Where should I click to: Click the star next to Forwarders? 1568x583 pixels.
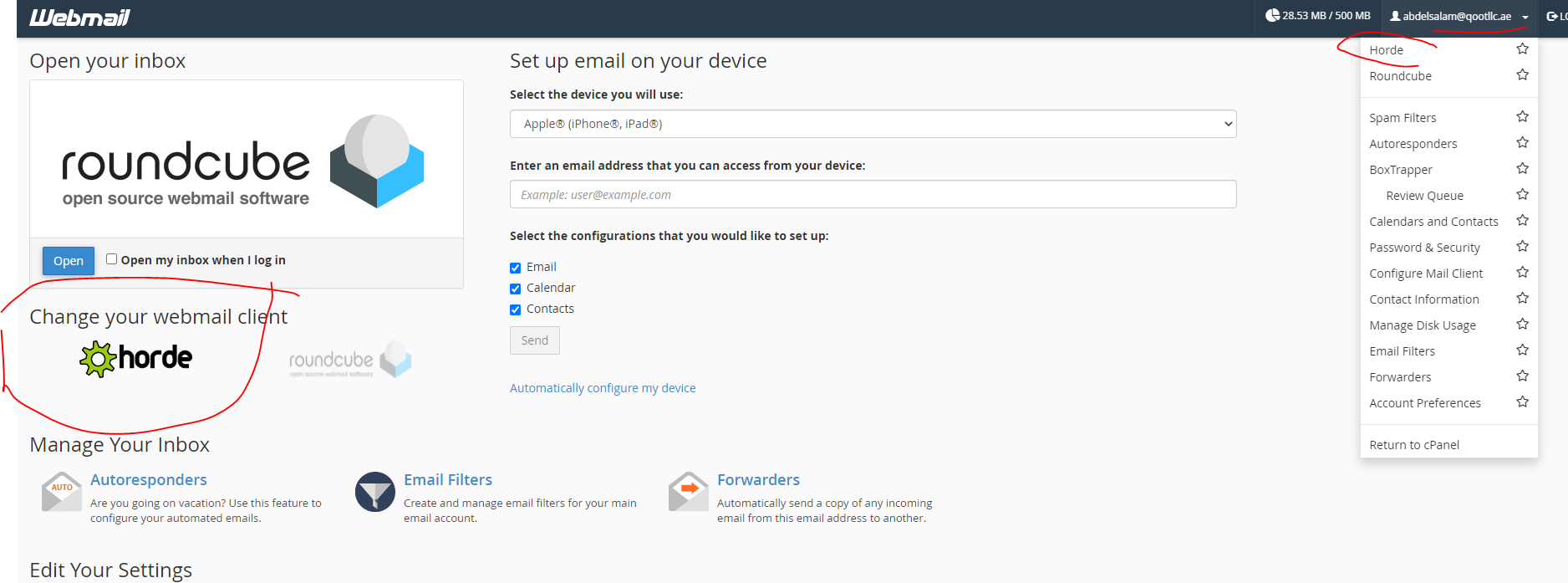click(1522, 376)
